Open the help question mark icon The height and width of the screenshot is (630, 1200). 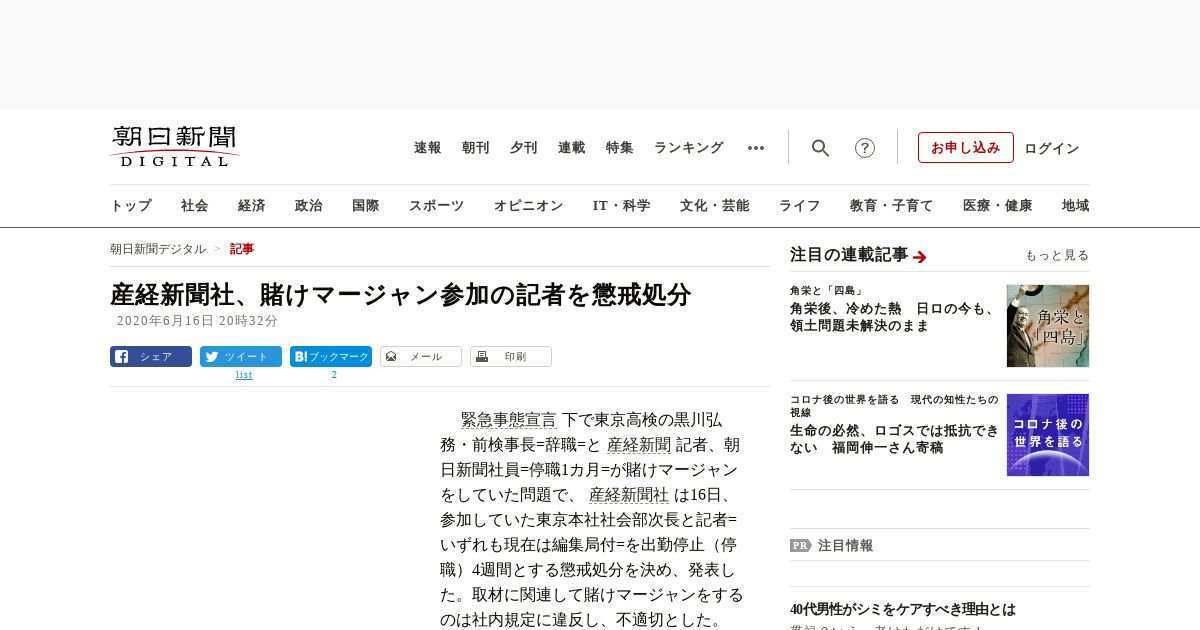coord(865,148)
